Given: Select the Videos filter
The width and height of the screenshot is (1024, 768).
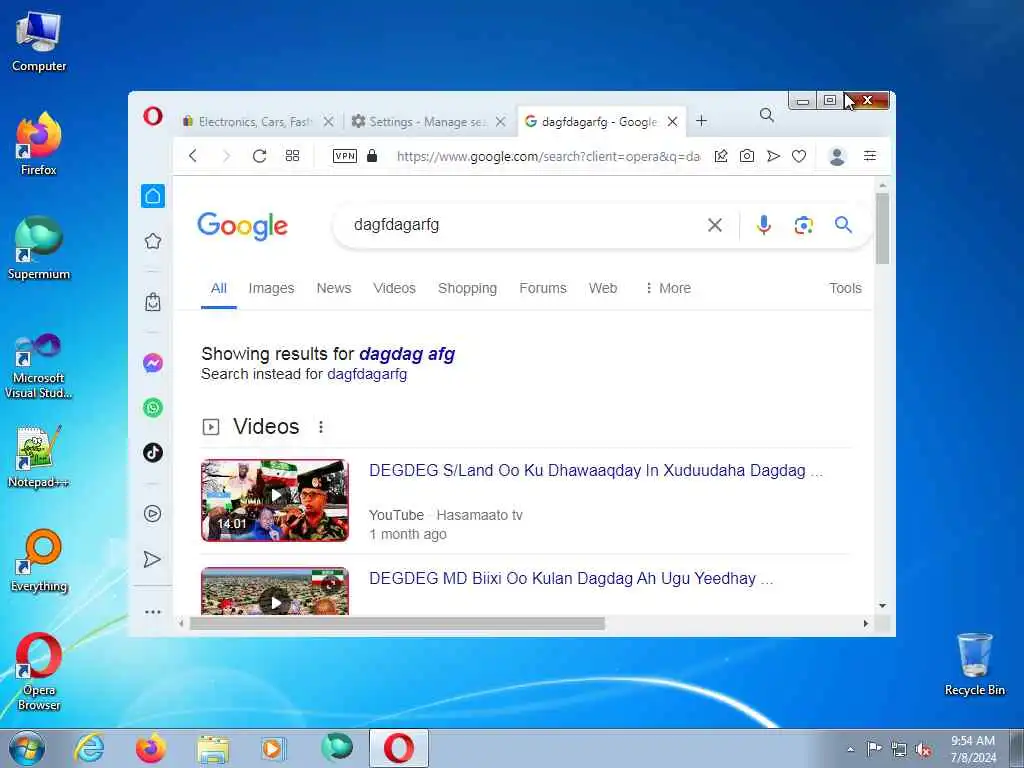Looking at the screenshot, I should (394, 288).
